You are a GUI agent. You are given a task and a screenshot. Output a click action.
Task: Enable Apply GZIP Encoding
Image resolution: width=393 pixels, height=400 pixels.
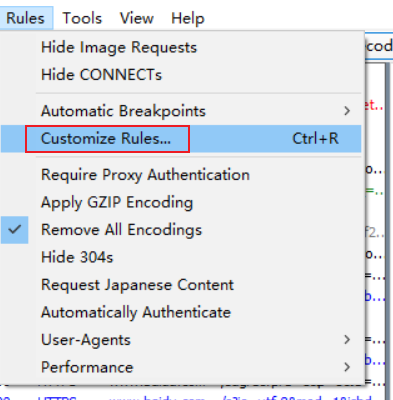point(181,202)
